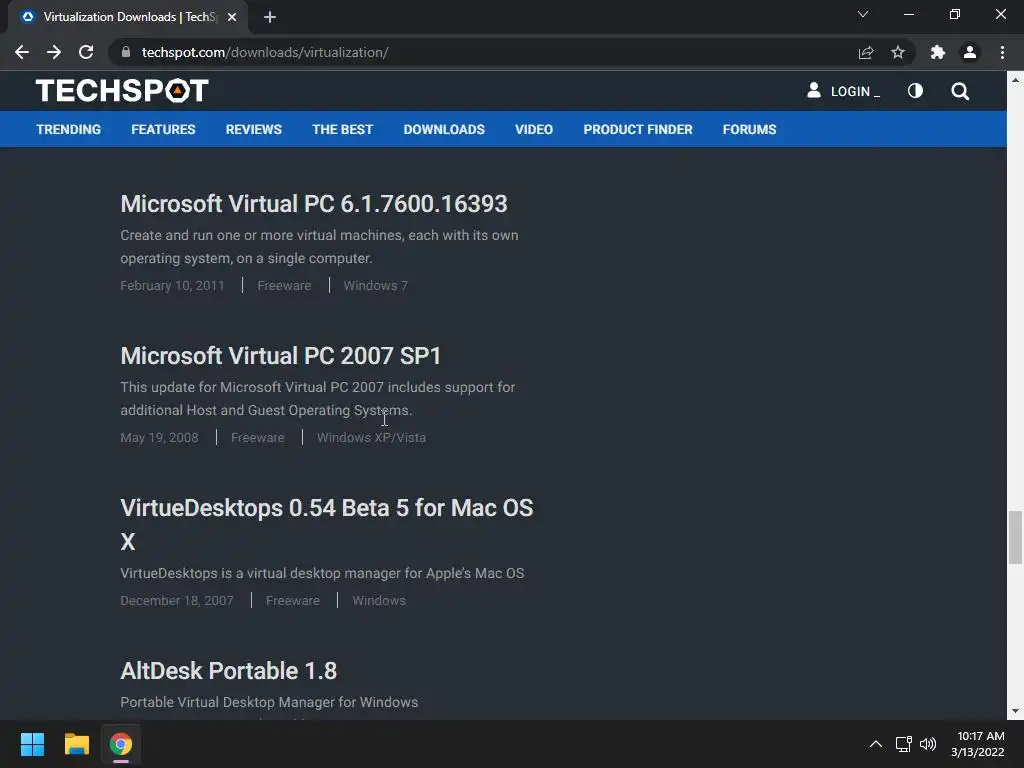
Task: Open the TechSpot search magnifier
Action: (x=960, y=91)
